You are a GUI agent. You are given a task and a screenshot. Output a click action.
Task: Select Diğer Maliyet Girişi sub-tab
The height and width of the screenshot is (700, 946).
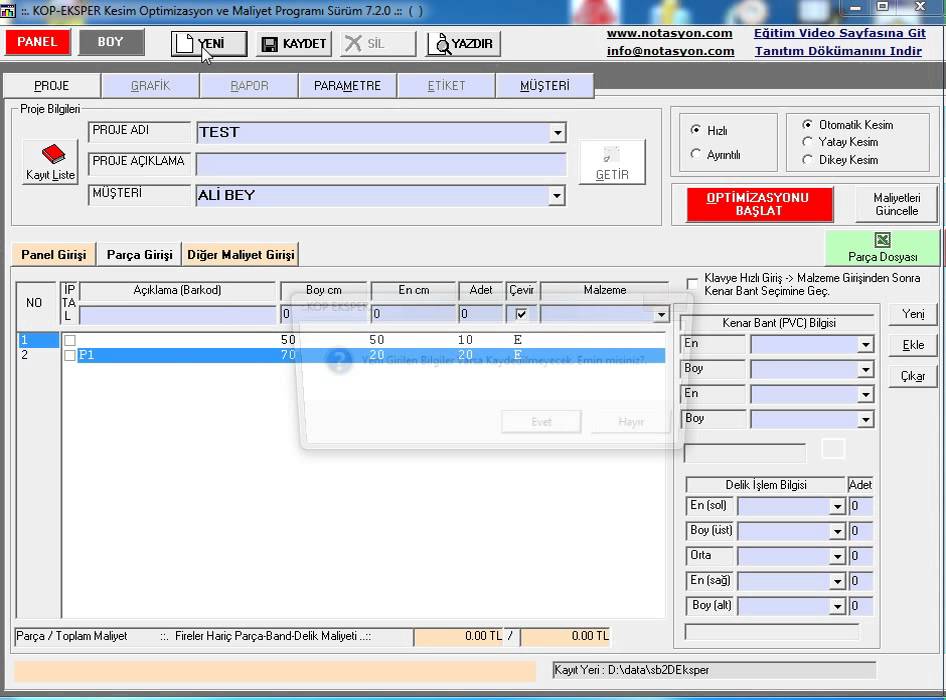(x=241, y=255)
